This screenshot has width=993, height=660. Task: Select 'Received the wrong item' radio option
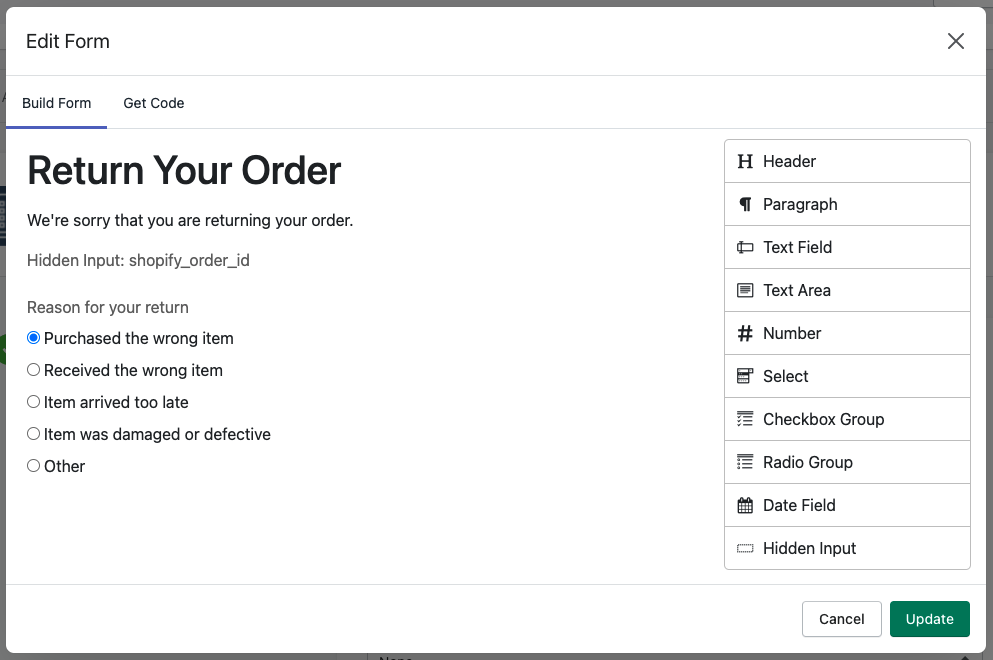34,370
